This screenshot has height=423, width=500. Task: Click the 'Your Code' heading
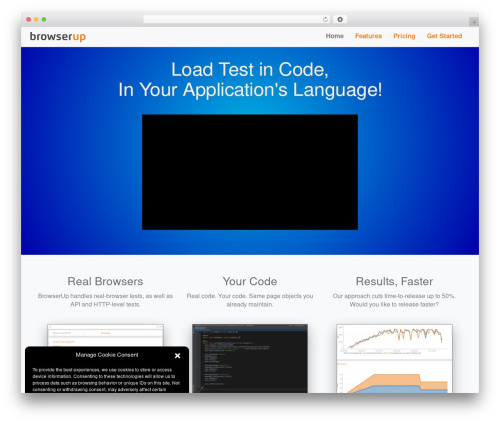click(x=250, y=281)
